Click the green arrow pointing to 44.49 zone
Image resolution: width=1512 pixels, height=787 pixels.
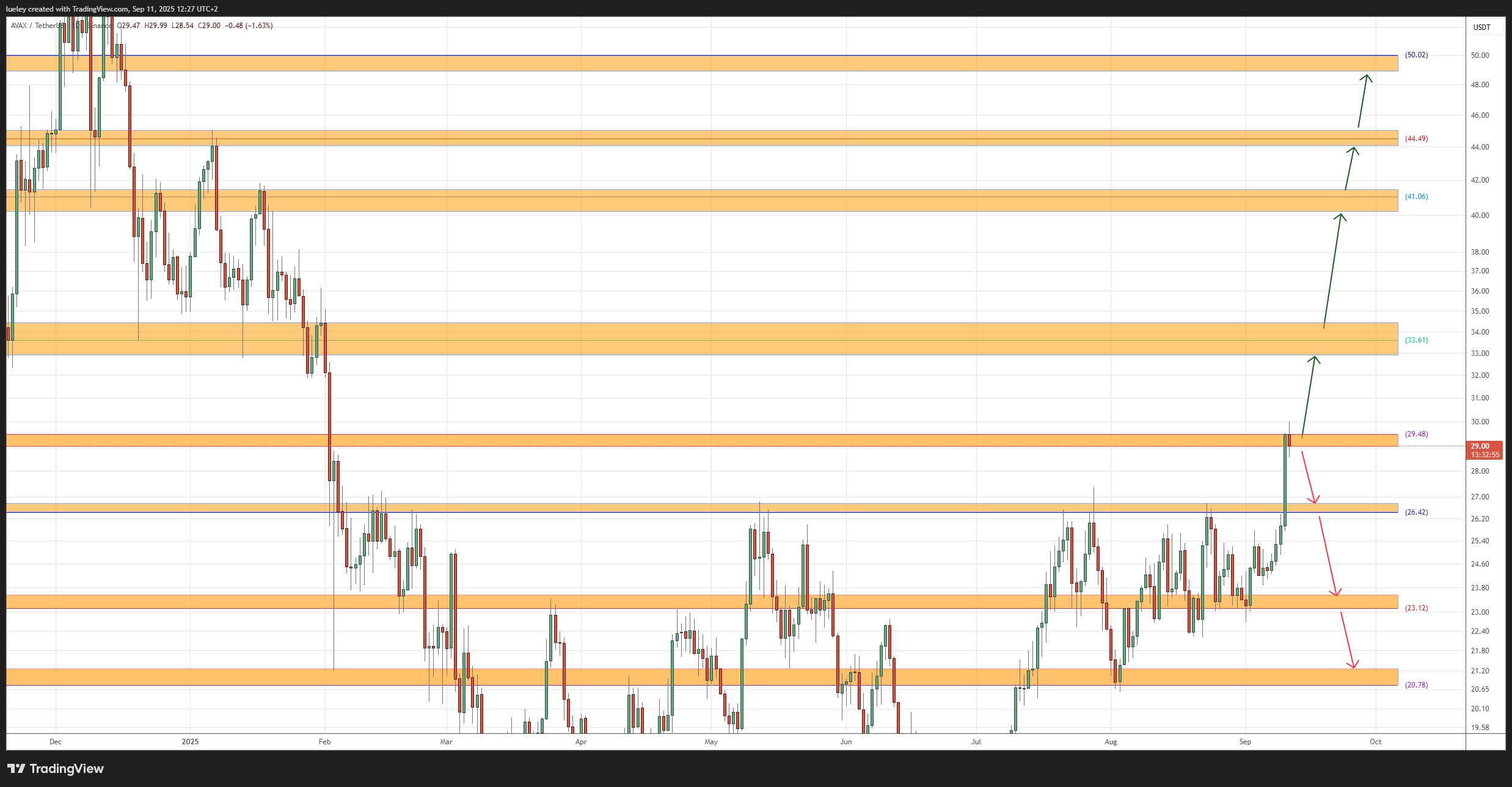[1349, 169]
